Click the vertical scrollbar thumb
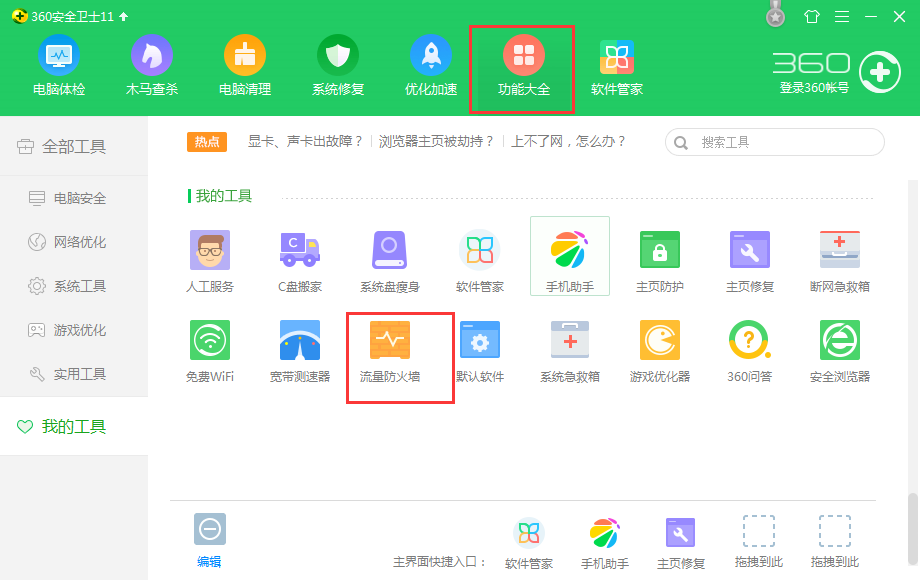 [x=912, y=528]
